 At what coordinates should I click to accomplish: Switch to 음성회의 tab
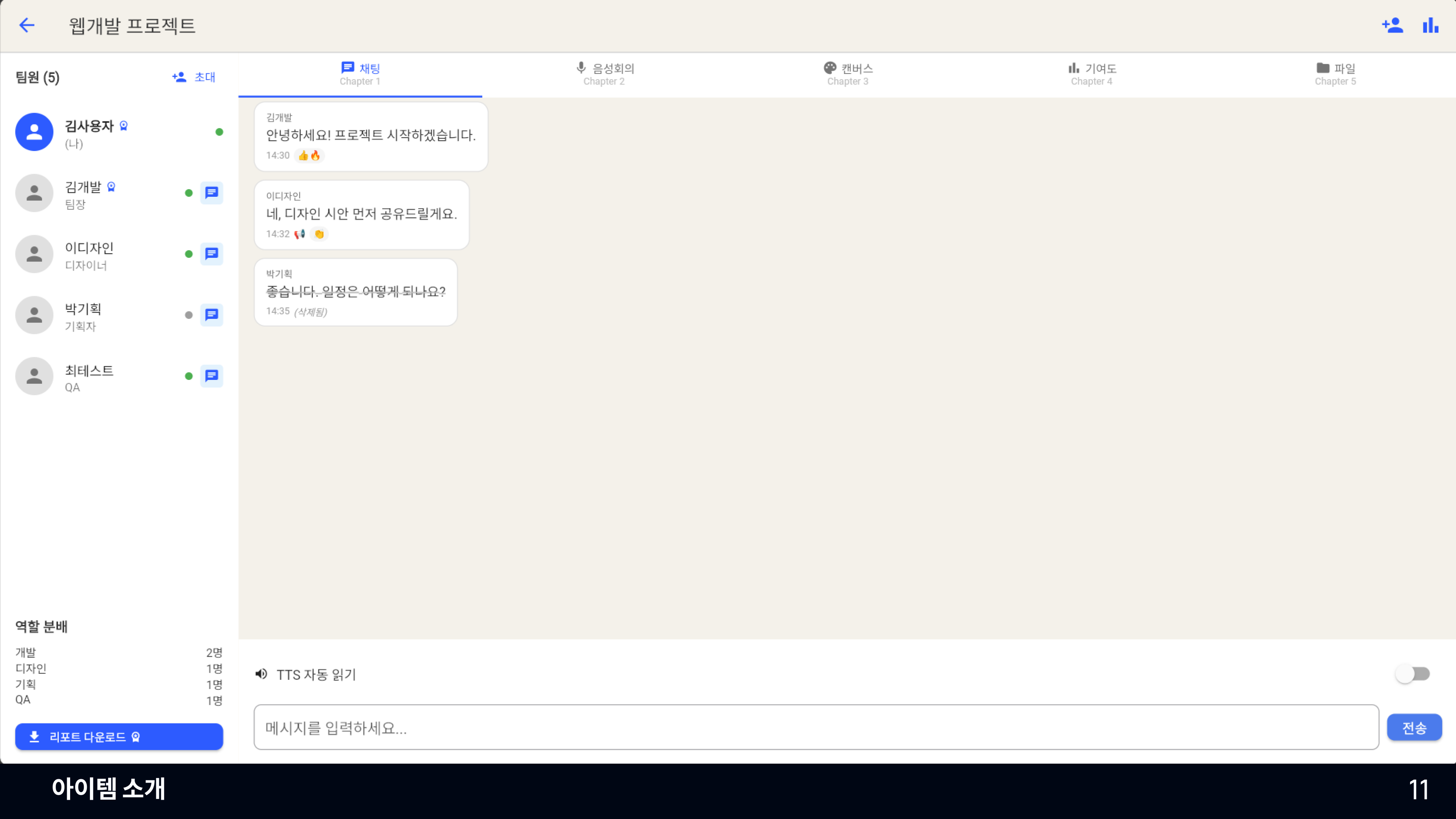(604, 74)
